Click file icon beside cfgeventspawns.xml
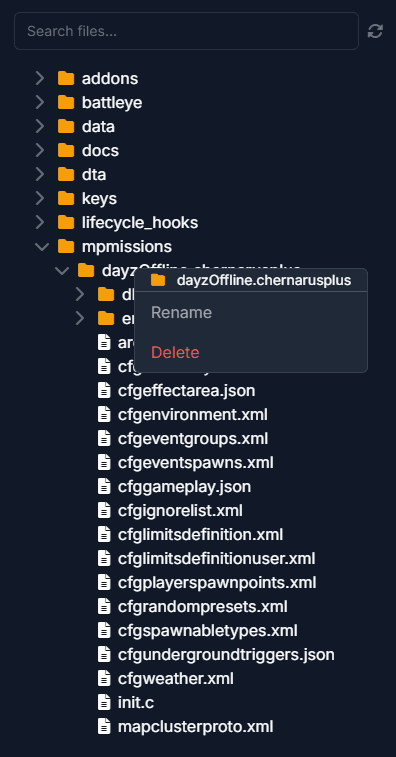 coord(104,463)
